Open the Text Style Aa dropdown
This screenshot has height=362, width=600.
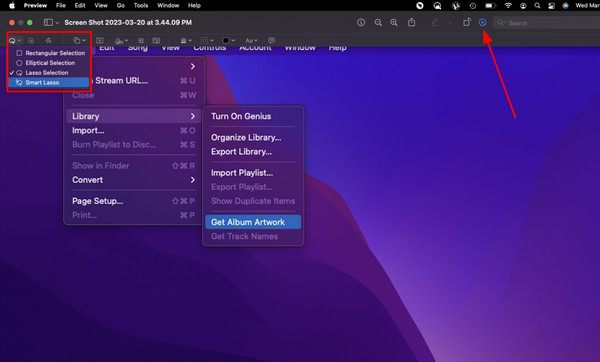[251, 40]
